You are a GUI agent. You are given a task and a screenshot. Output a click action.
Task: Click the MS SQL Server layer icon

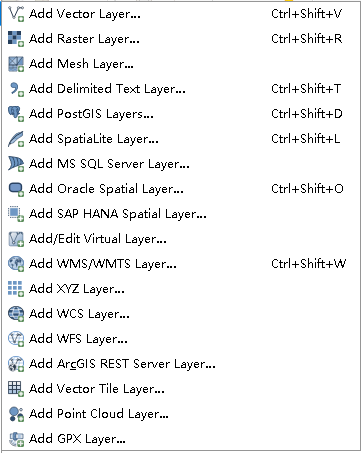(16, 164)
